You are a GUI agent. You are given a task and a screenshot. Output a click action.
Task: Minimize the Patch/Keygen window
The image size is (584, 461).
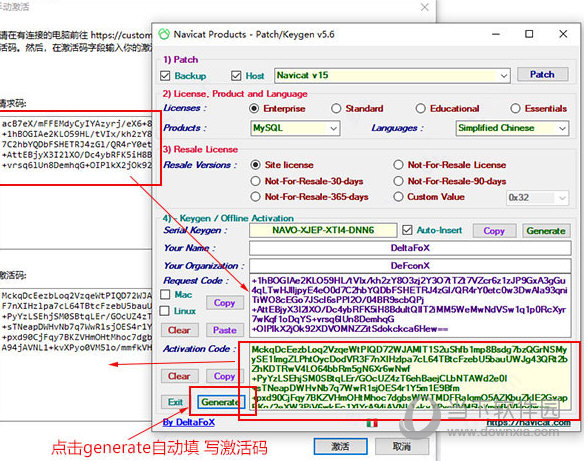(496, 34)
